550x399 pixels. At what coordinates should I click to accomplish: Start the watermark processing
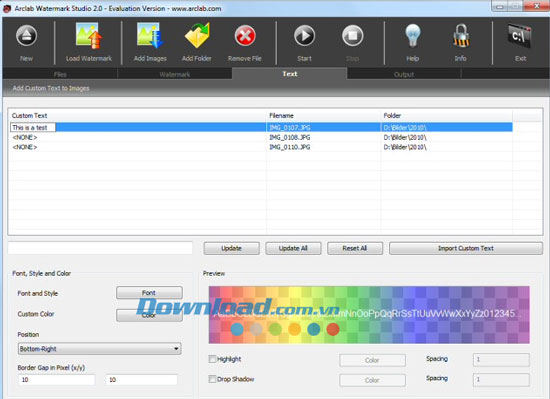(x=304, y=36)
